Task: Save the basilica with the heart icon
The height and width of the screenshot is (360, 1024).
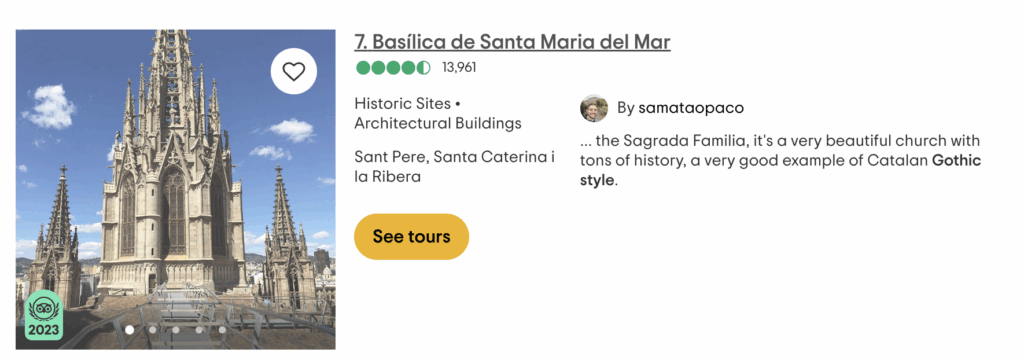Action: click(x=294, y=71)
